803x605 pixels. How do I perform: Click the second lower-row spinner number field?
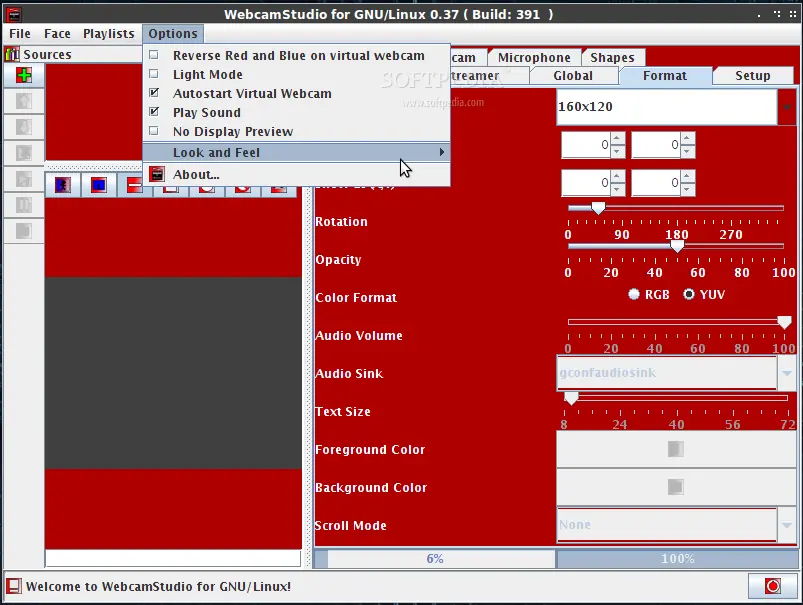(657, 183)
